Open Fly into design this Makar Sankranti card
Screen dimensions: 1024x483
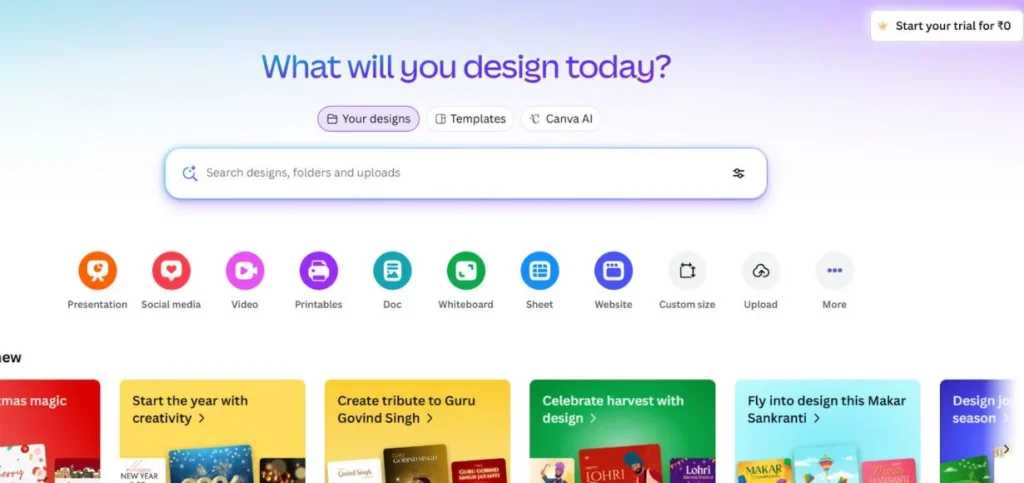(827, 431)
